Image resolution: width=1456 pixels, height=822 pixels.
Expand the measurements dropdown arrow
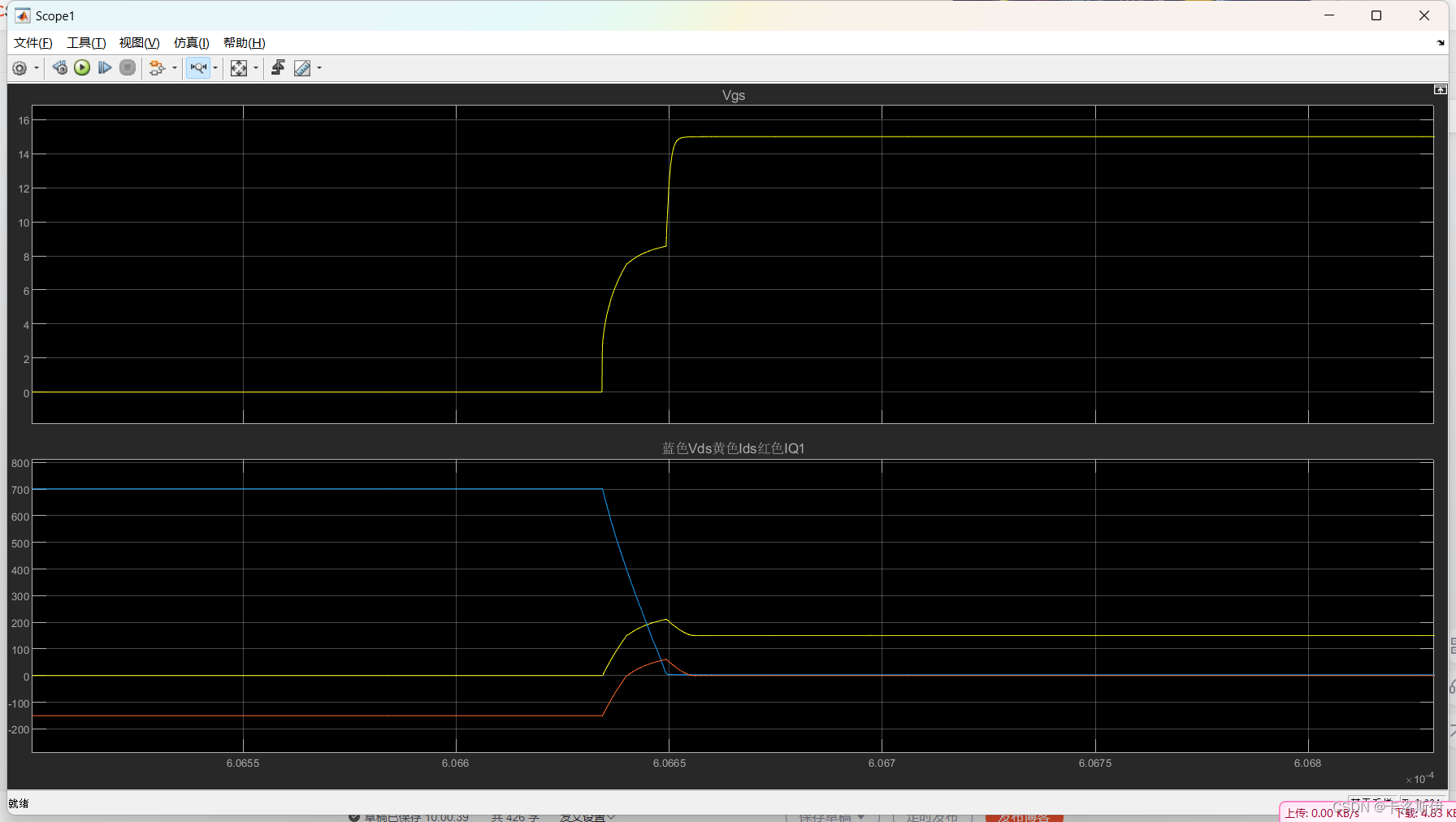point(319,68)
